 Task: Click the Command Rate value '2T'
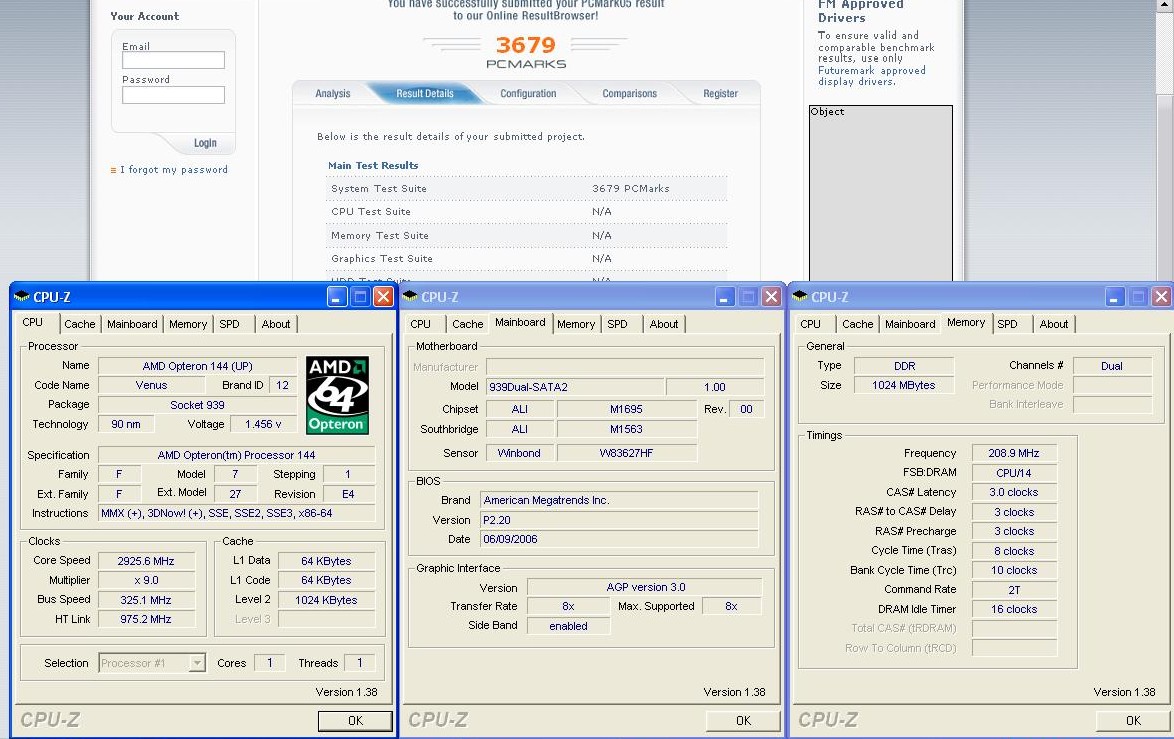(1014, 590)
